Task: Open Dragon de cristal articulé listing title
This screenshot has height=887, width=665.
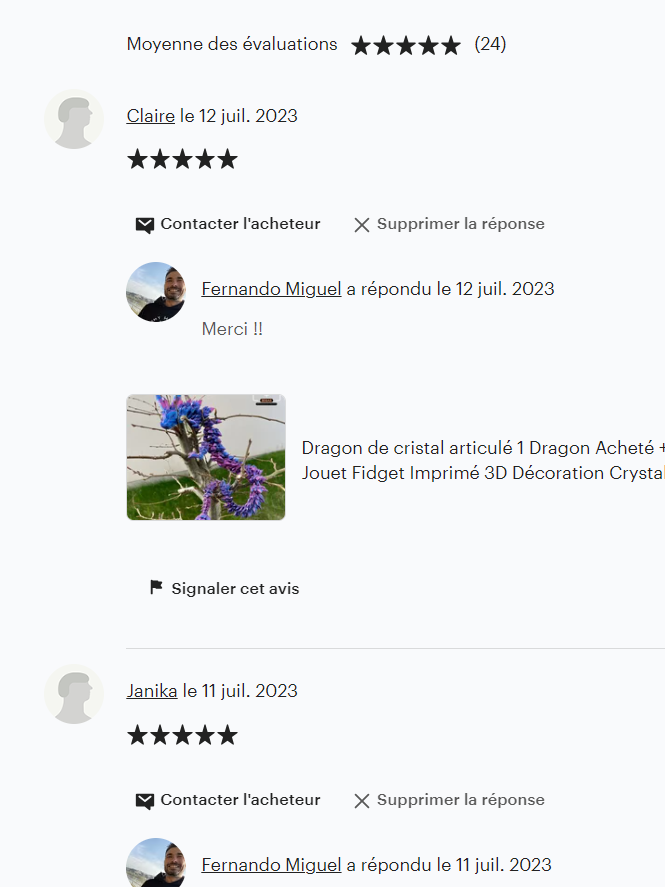Action: [x=483, y=460]
